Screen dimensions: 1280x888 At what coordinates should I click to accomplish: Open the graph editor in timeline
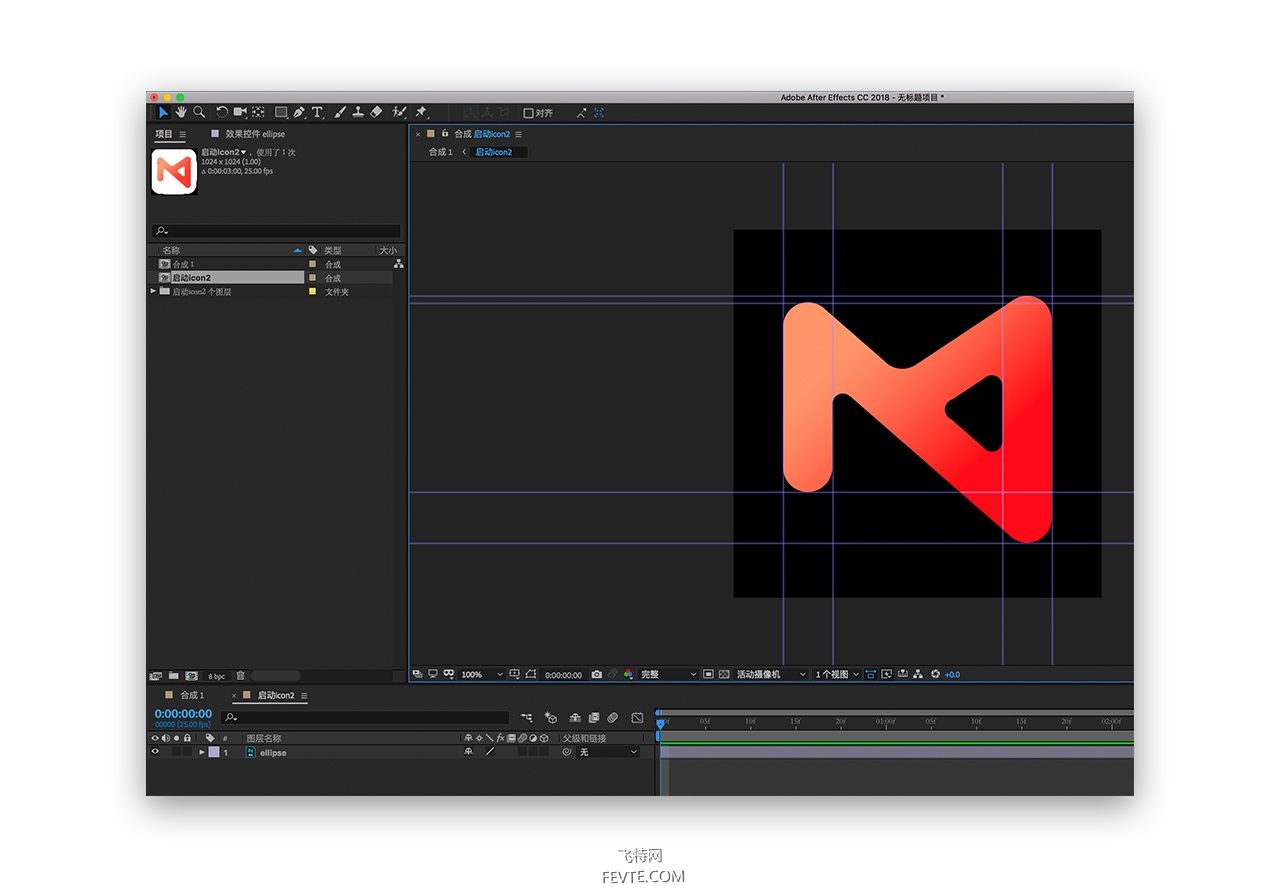(637, 717)
